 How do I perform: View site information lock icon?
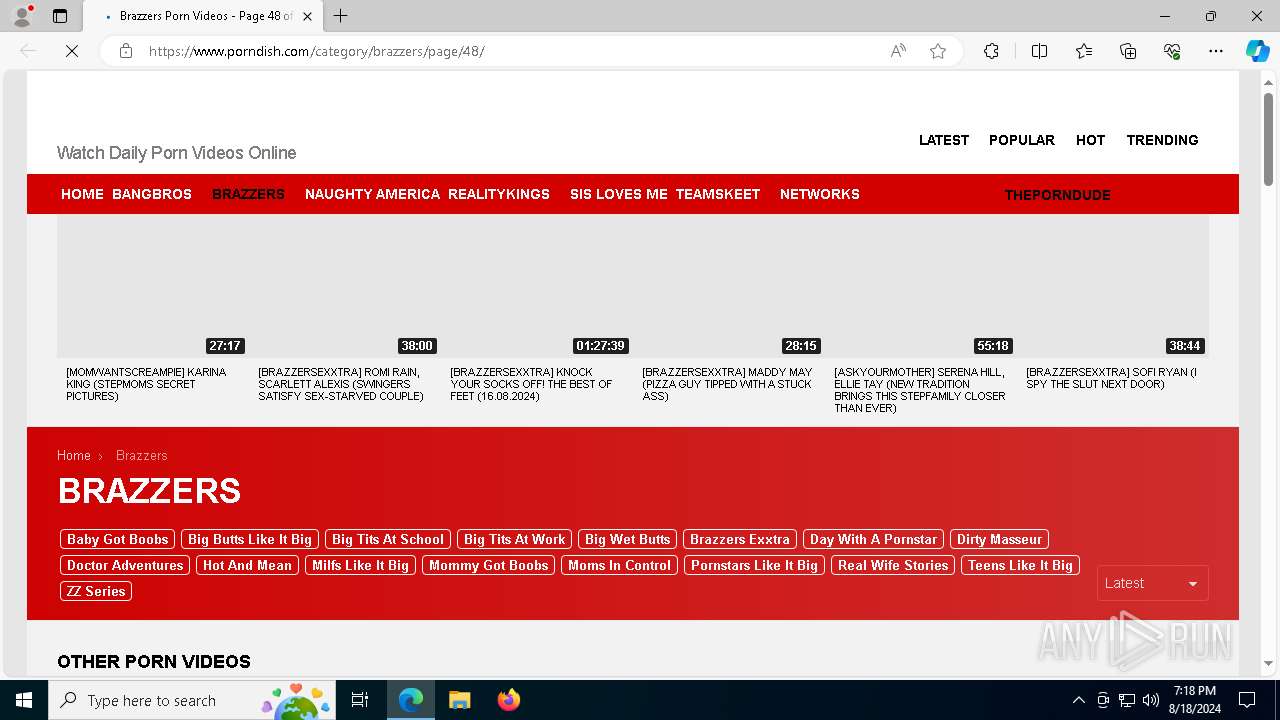coord(126,51)
